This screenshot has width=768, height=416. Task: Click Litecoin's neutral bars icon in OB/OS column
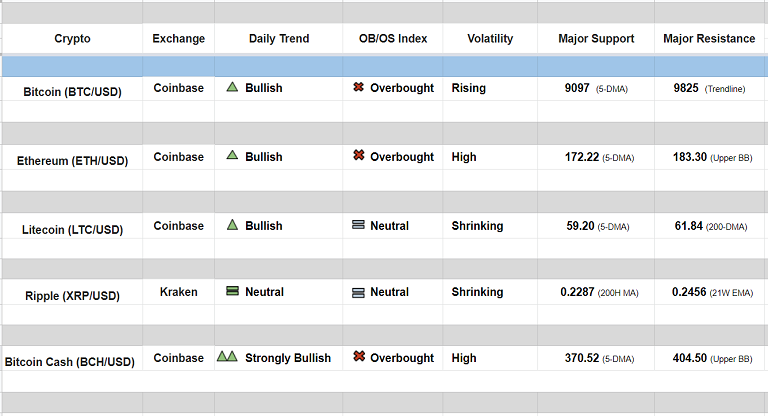coord(358,226)
